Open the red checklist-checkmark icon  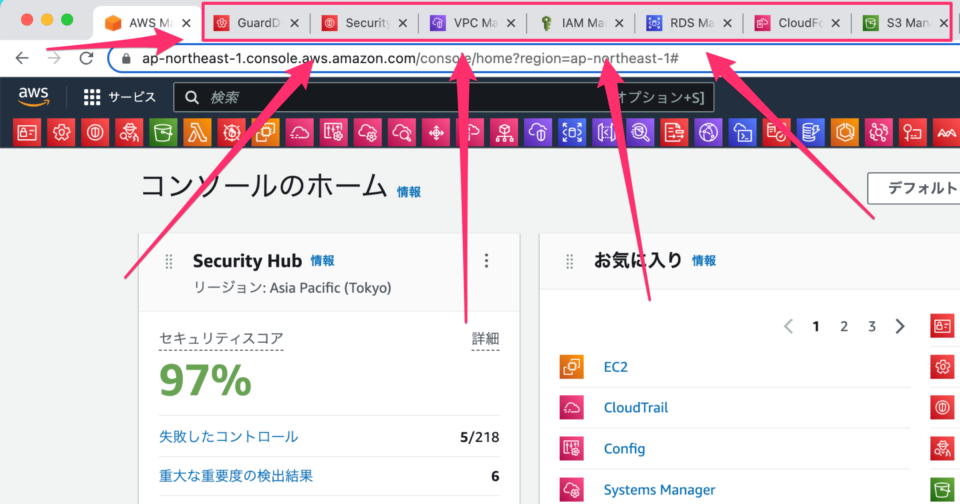777,132
